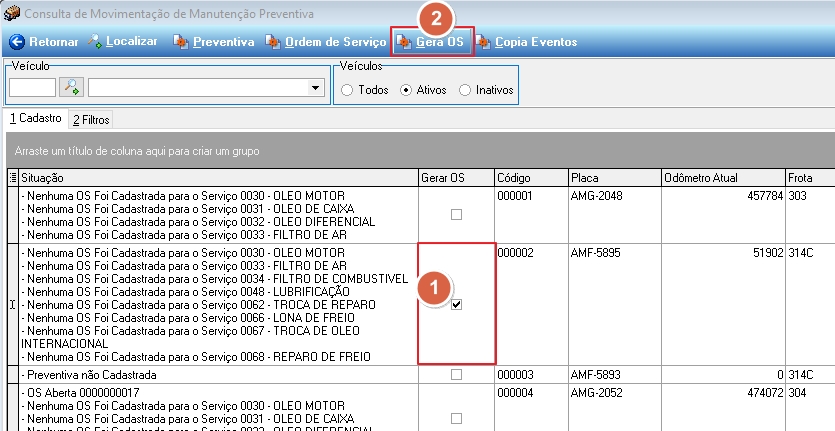Switch to the 2 Filtros tab
Screen dimensions: 835x431
tap(91, 120)
